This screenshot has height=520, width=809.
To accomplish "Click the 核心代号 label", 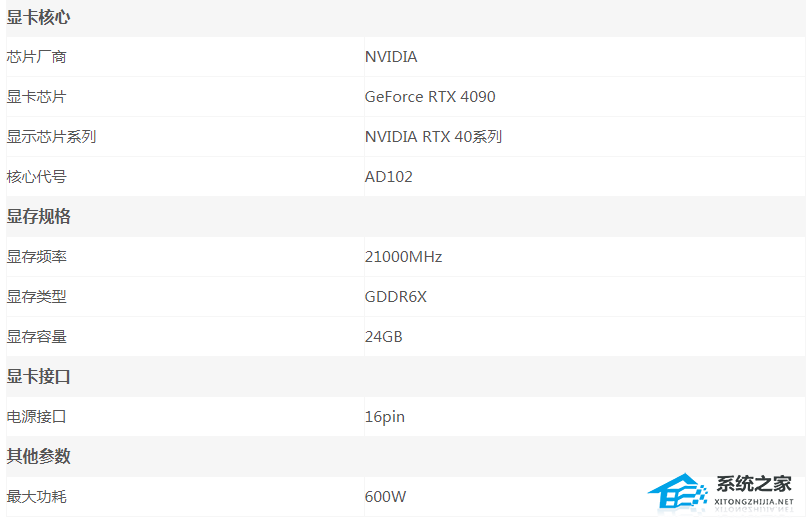I will (36, 177).
